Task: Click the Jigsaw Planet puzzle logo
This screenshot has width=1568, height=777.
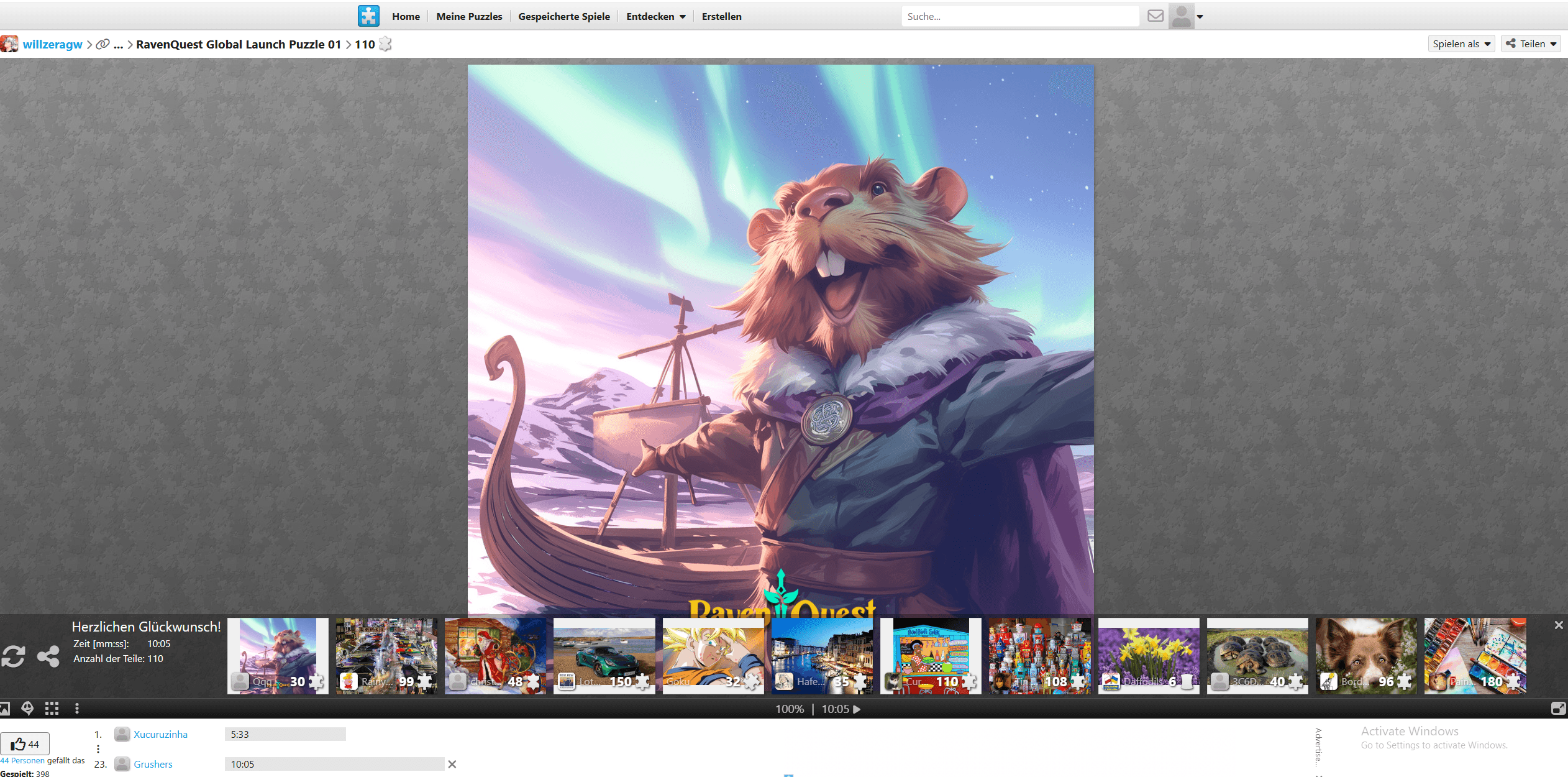Action: click(x=368, y=16)
